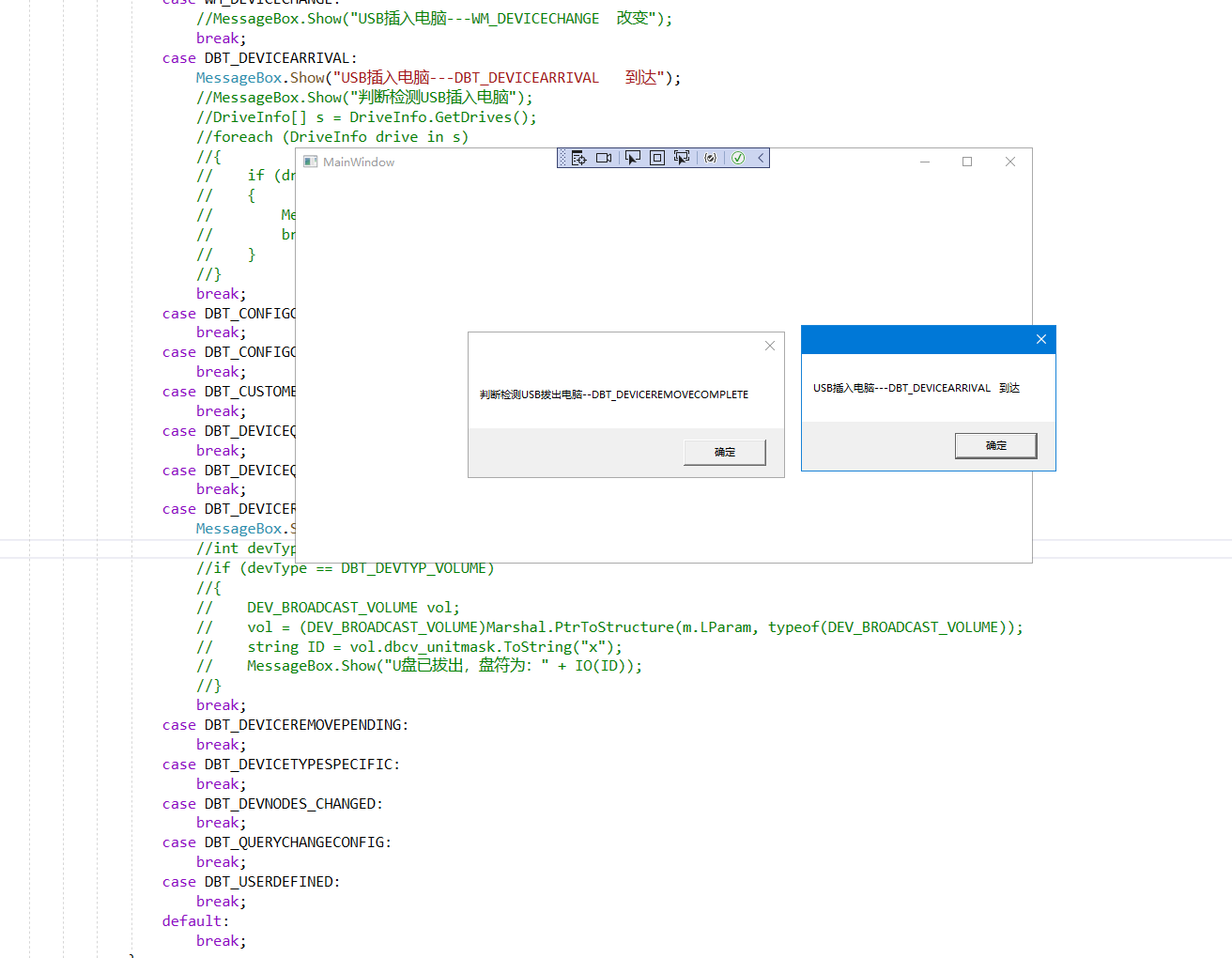Screen dimensions: 1232x958
Task: Collapse the in-app debug toolbar chevron
Action: (761, 158)
